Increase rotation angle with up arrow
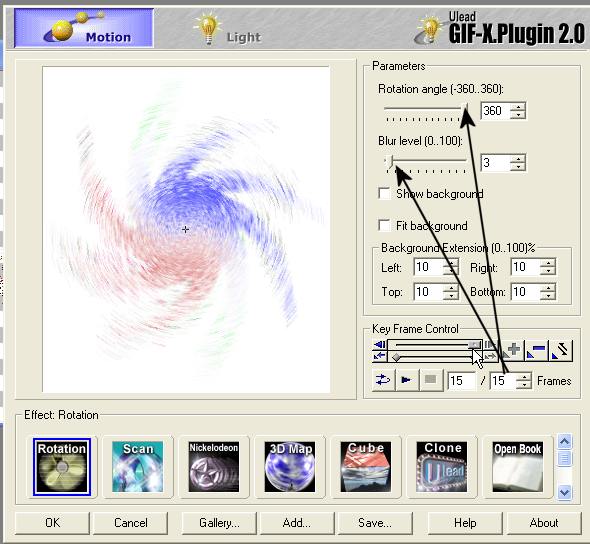 [x=519, y=107]
